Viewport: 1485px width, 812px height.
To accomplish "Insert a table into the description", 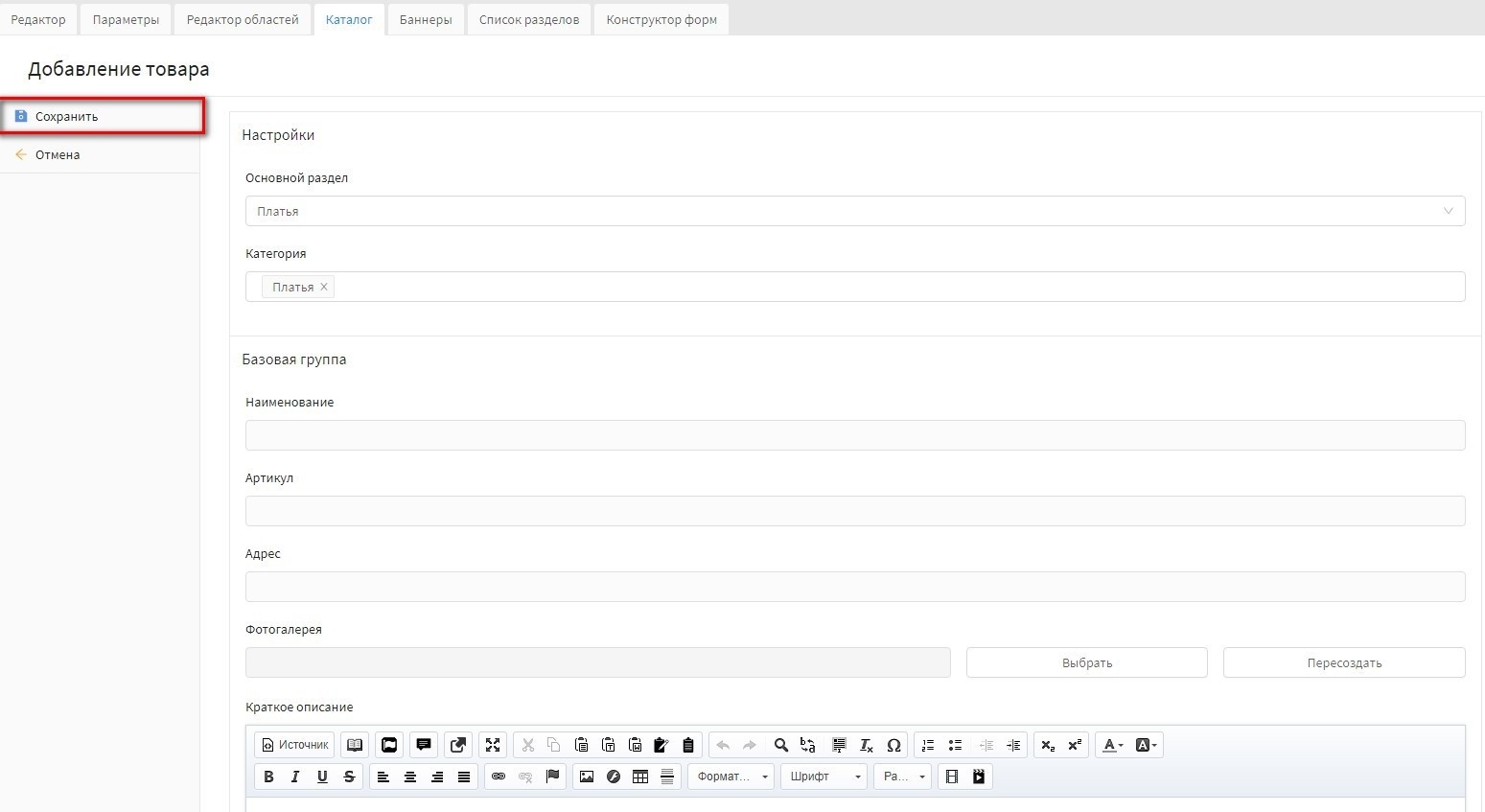I will point(640,777).
